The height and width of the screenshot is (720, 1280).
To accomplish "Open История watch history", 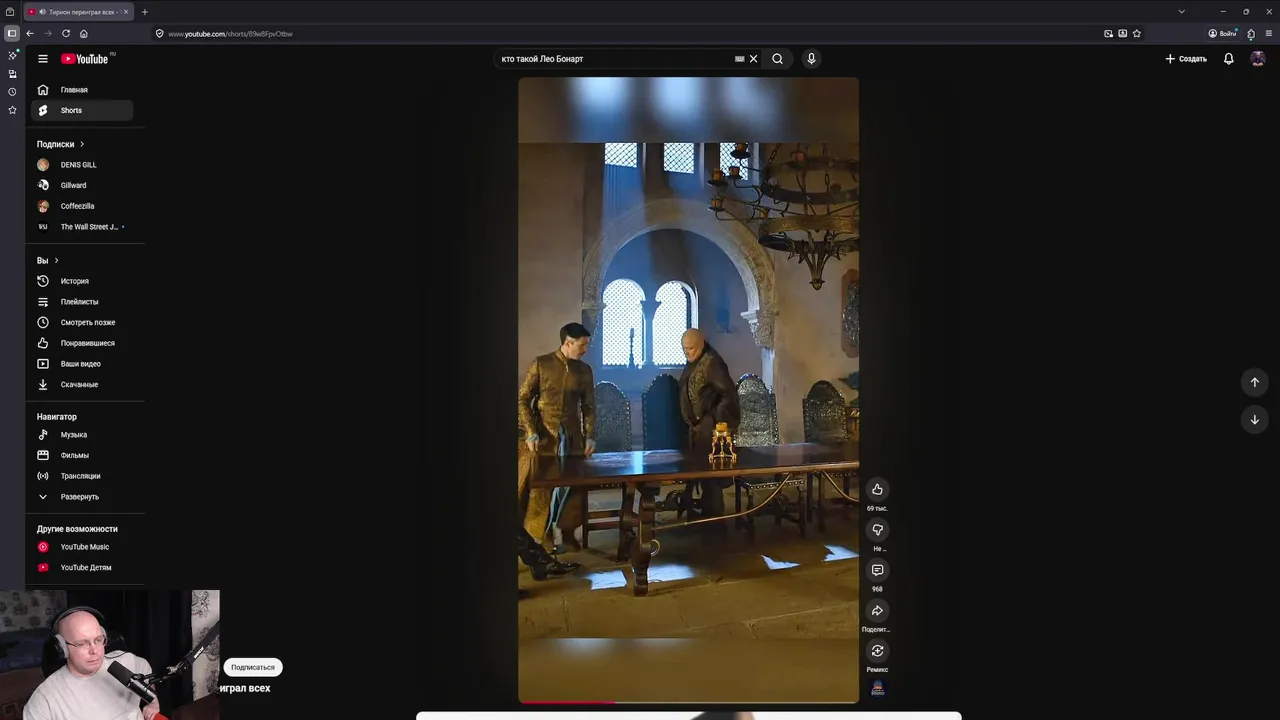I will tap(80, 281).
